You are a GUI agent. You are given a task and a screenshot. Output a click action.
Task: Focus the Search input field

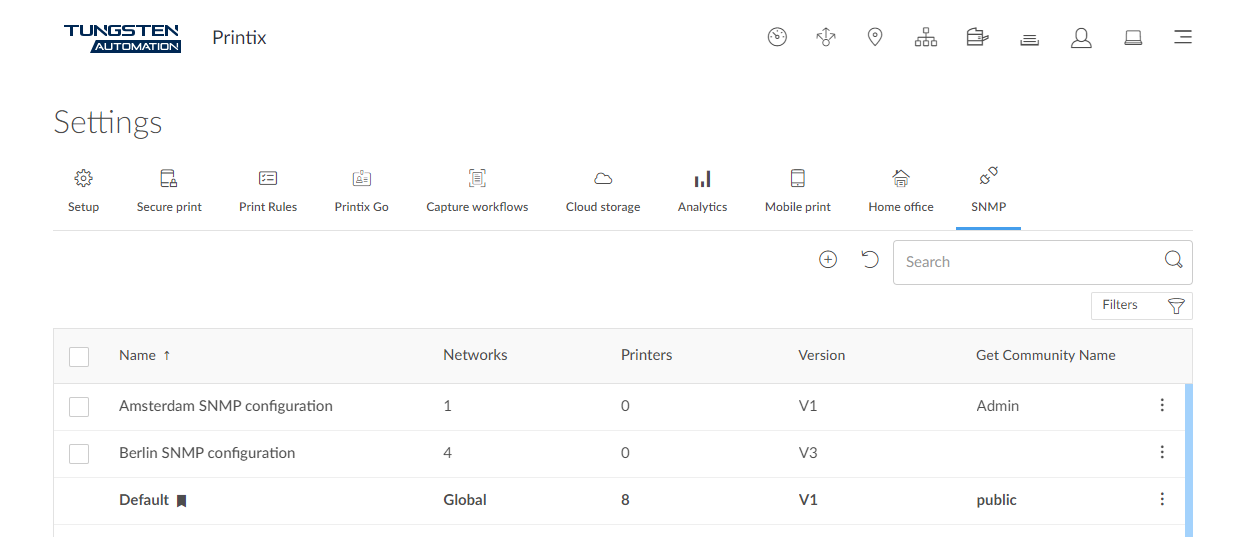[1030, 262]
